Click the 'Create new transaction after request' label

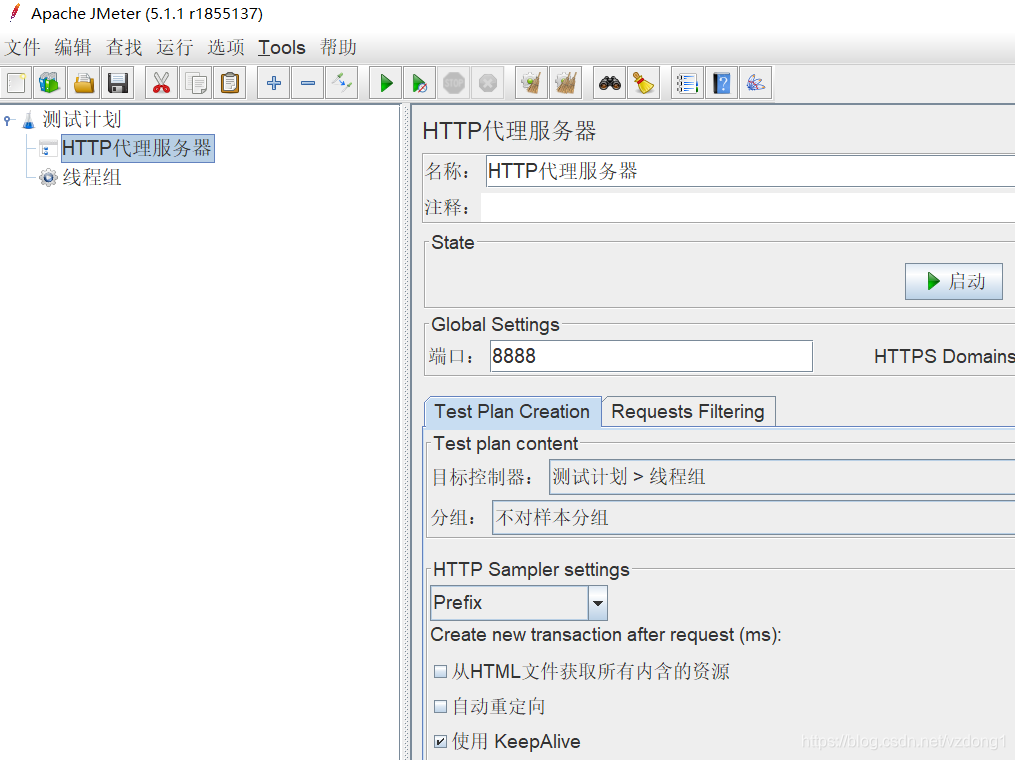(x=606, y=634)
